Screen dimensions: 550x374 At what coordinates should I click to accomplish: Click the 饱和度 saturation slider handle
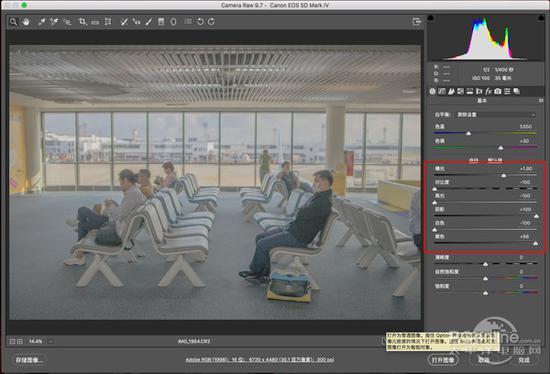click(x=485, y=293)
